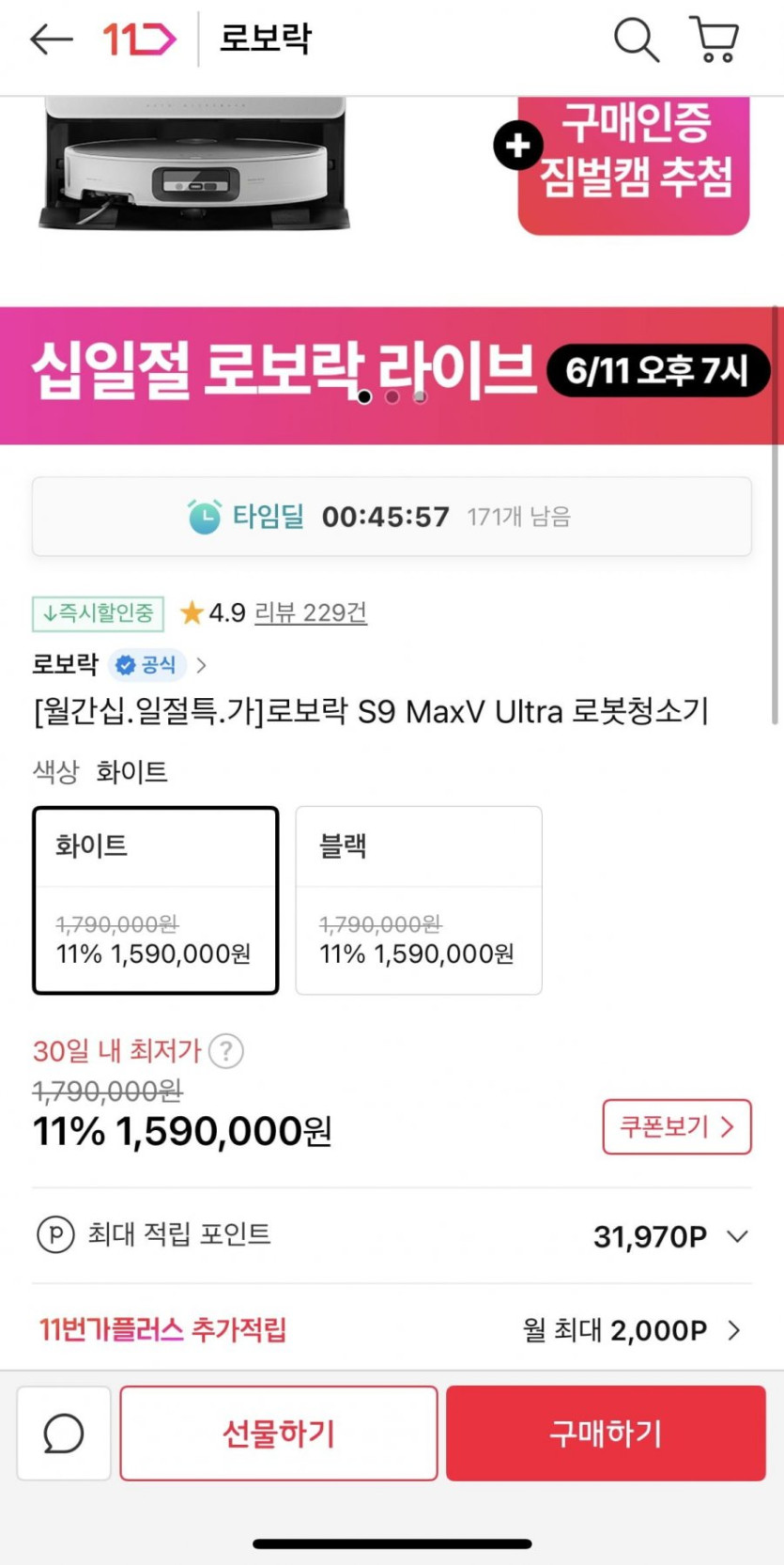
Task: Tap the question mark help icon
Action: (225, 1050)
